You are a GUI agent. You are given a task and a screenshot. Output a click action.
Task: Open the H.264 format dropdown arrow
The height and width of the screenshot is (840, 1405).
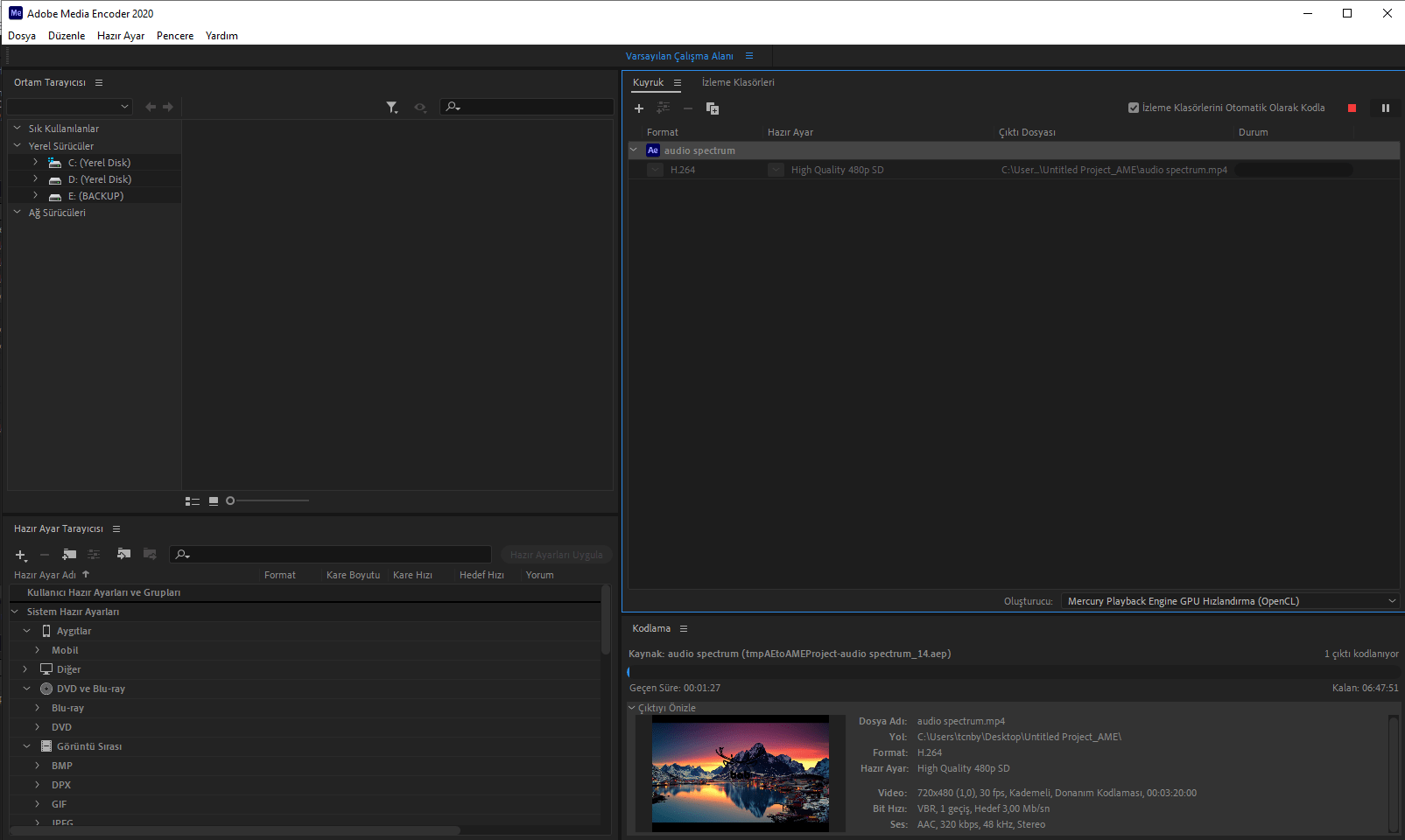[x=655, y=170]
